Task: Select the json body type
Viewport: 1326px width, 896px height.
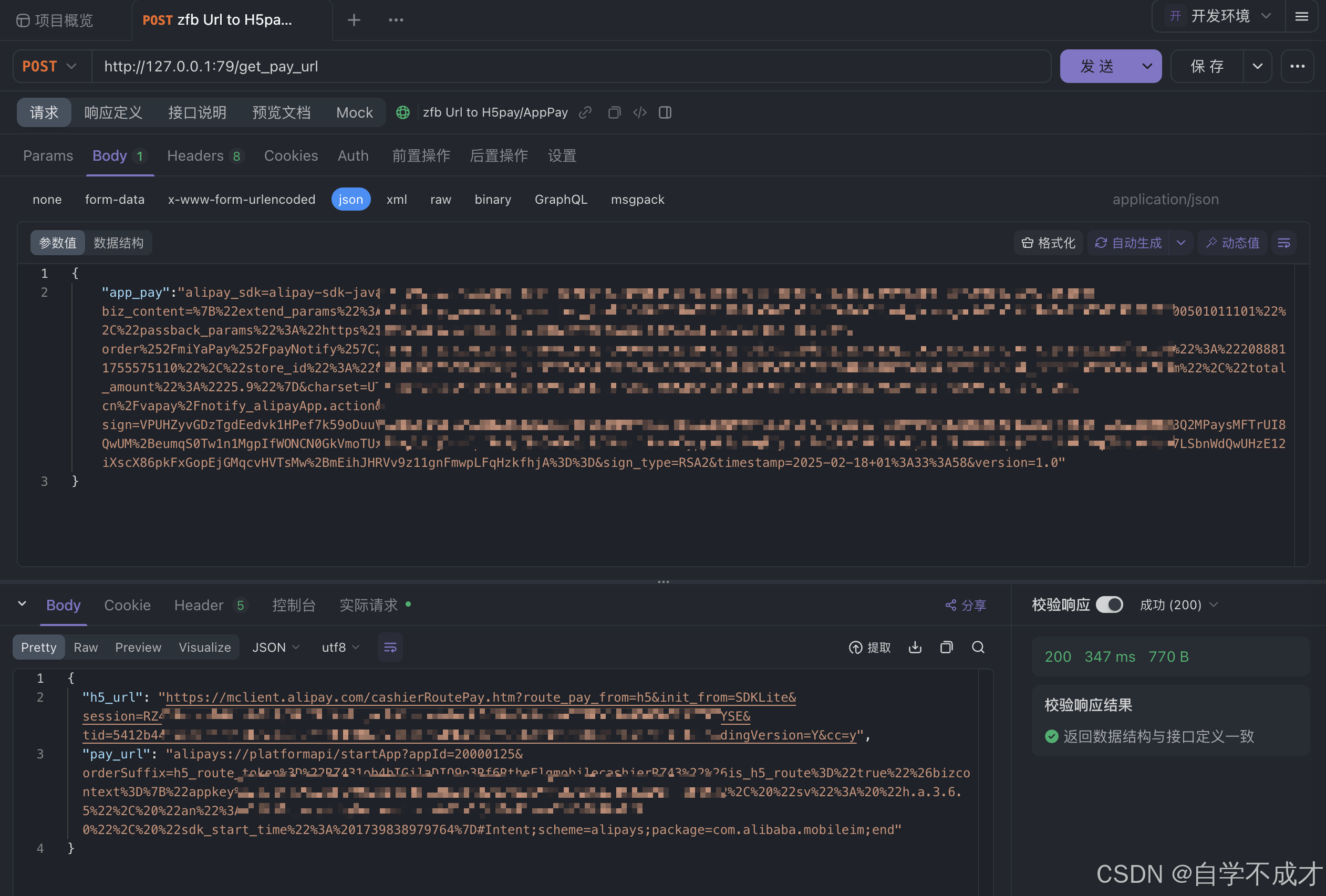Action: [350, 200]
